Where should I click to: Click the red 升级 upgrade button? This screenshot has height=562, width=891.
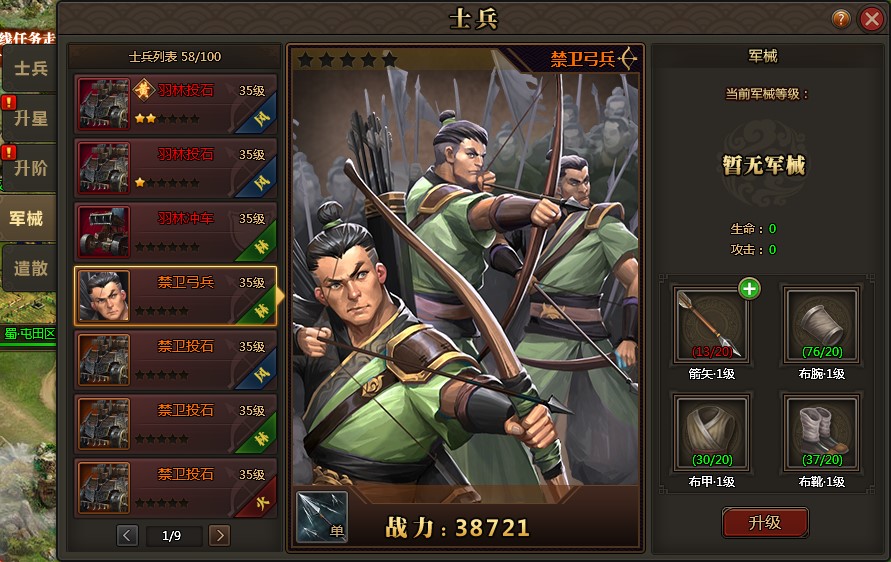pos(765,522)
